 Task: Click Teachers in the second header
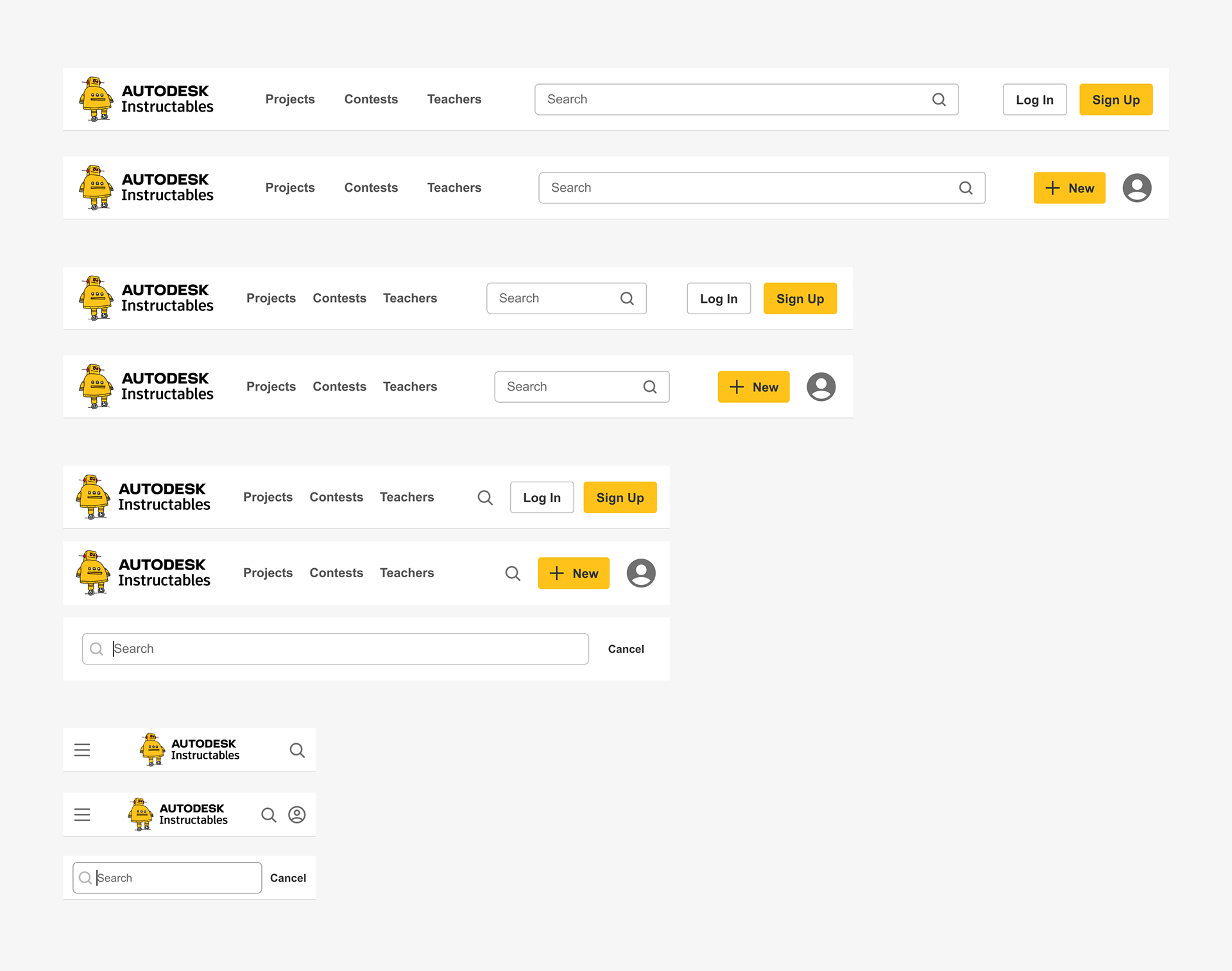point(454,188)
